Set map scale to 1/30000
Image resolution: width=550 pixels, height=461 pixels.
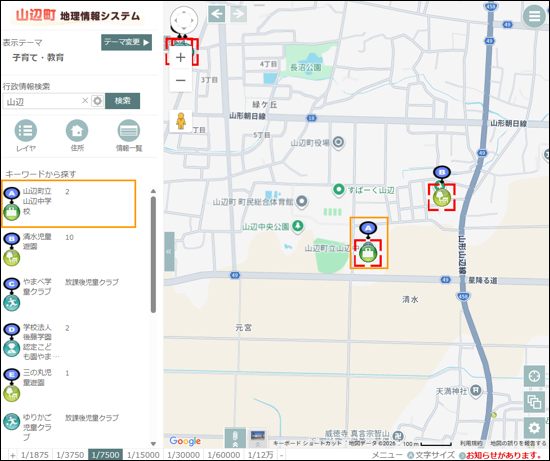pos(183,455)
